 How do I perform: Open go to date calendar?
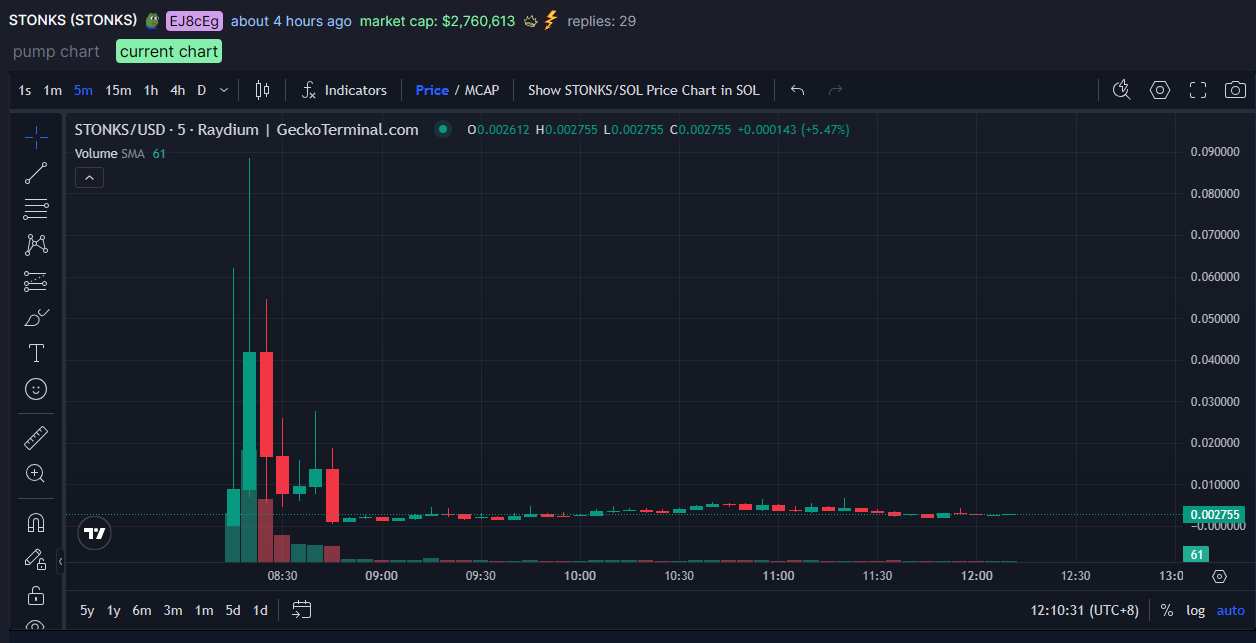click(302, 610)
